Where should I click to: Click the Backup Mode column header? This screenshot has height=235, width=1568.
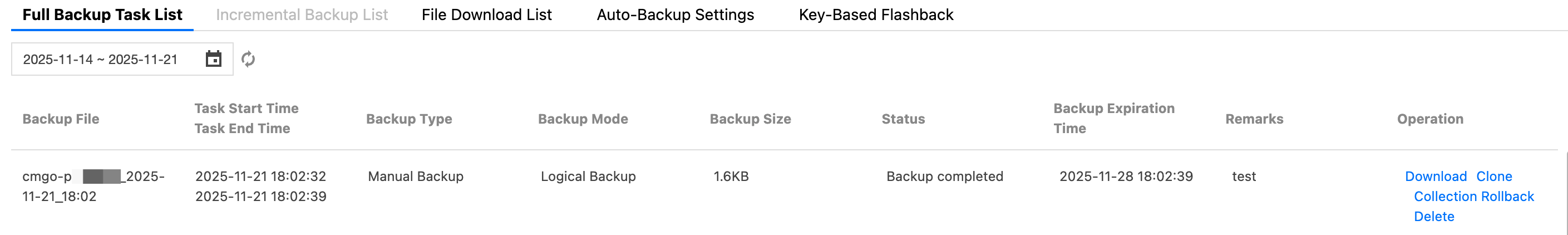[583, 119]
